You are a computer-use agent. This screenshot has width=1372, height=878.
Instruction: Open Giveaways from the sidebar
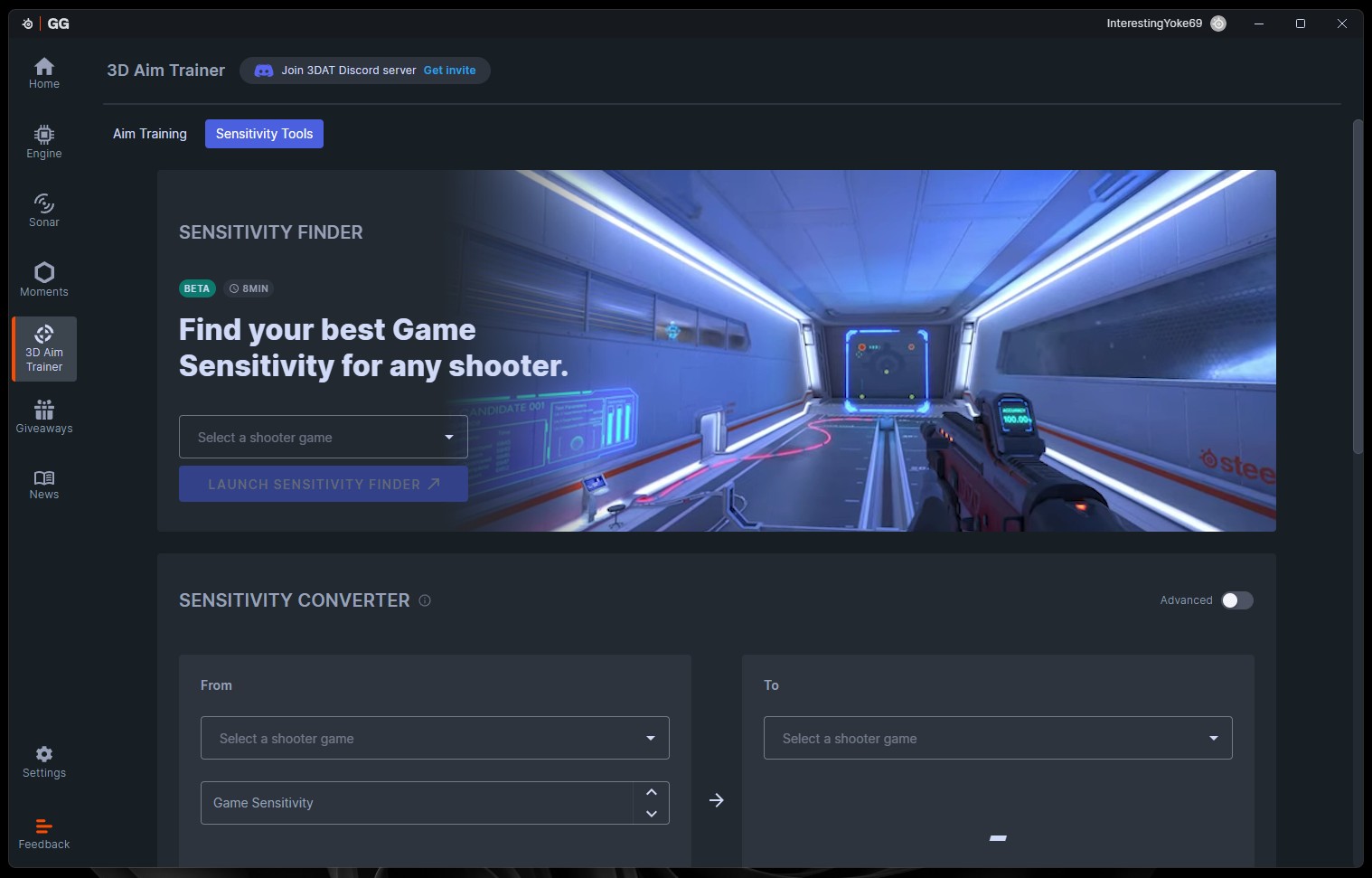pos(43,417)
